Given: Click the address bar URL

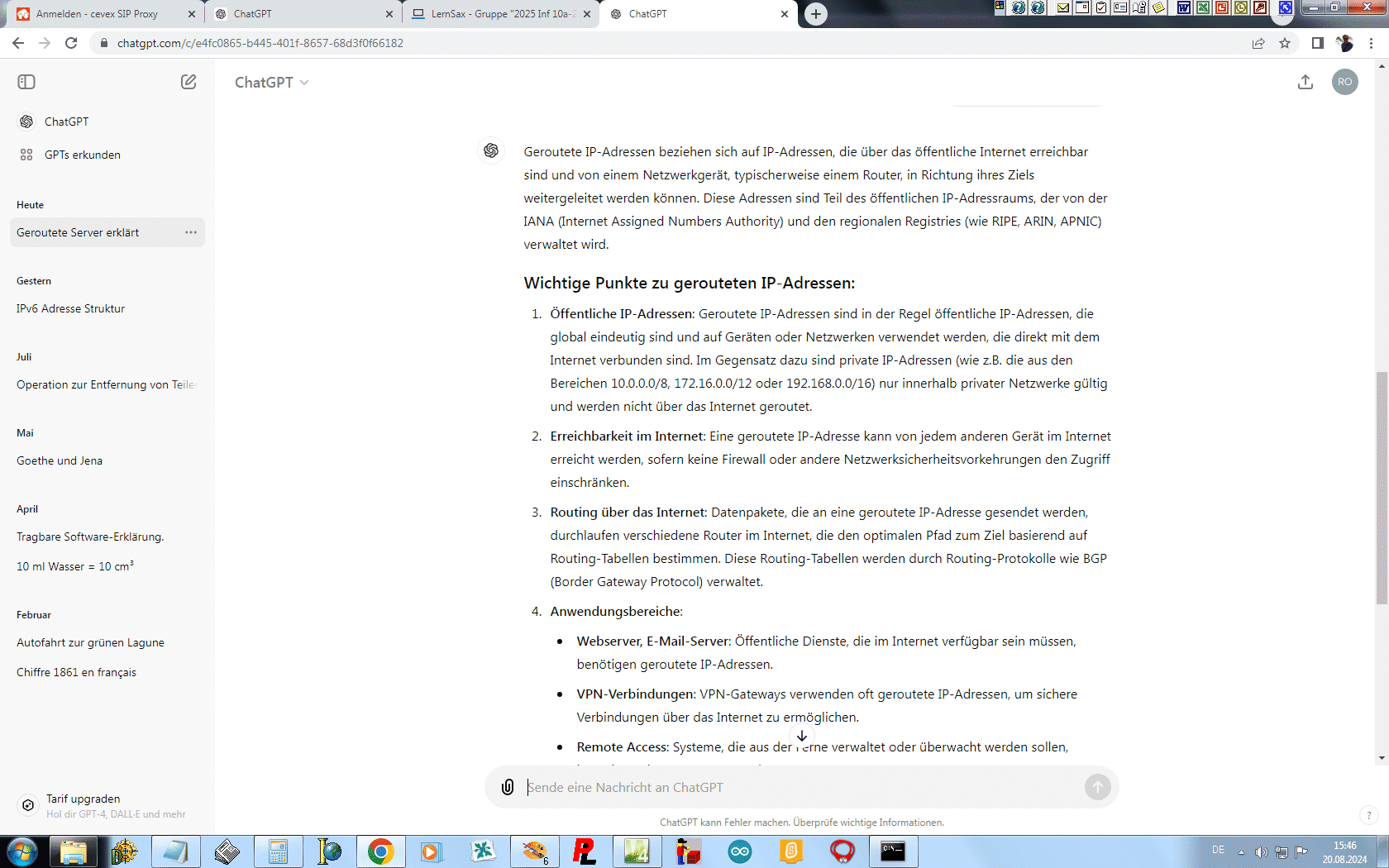Looking at the screenshot, I should pos(260,43).
